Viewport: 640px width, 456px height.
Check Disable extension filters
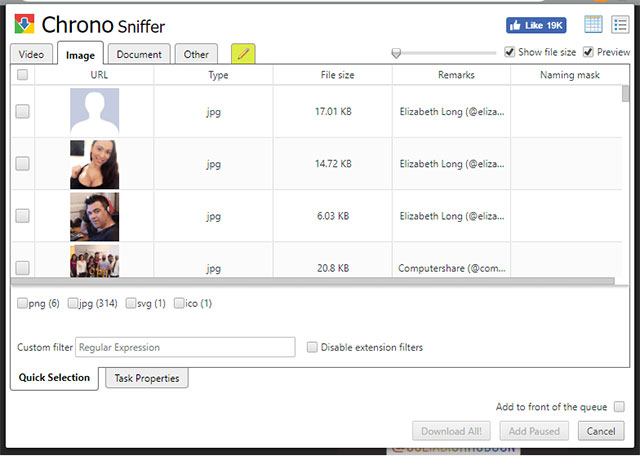[x=312, y=347]
